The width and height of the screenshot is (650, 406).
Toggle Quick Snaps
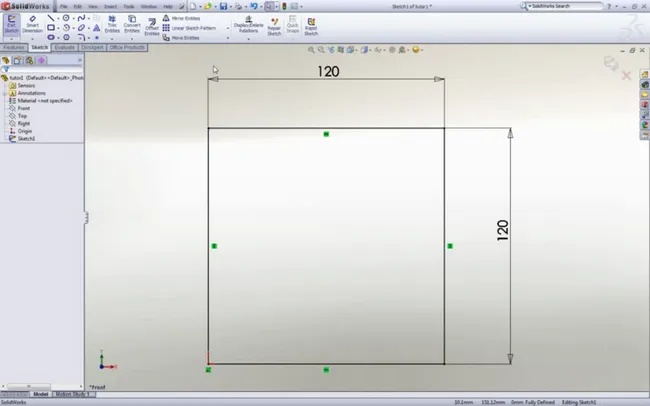(293, 25)
